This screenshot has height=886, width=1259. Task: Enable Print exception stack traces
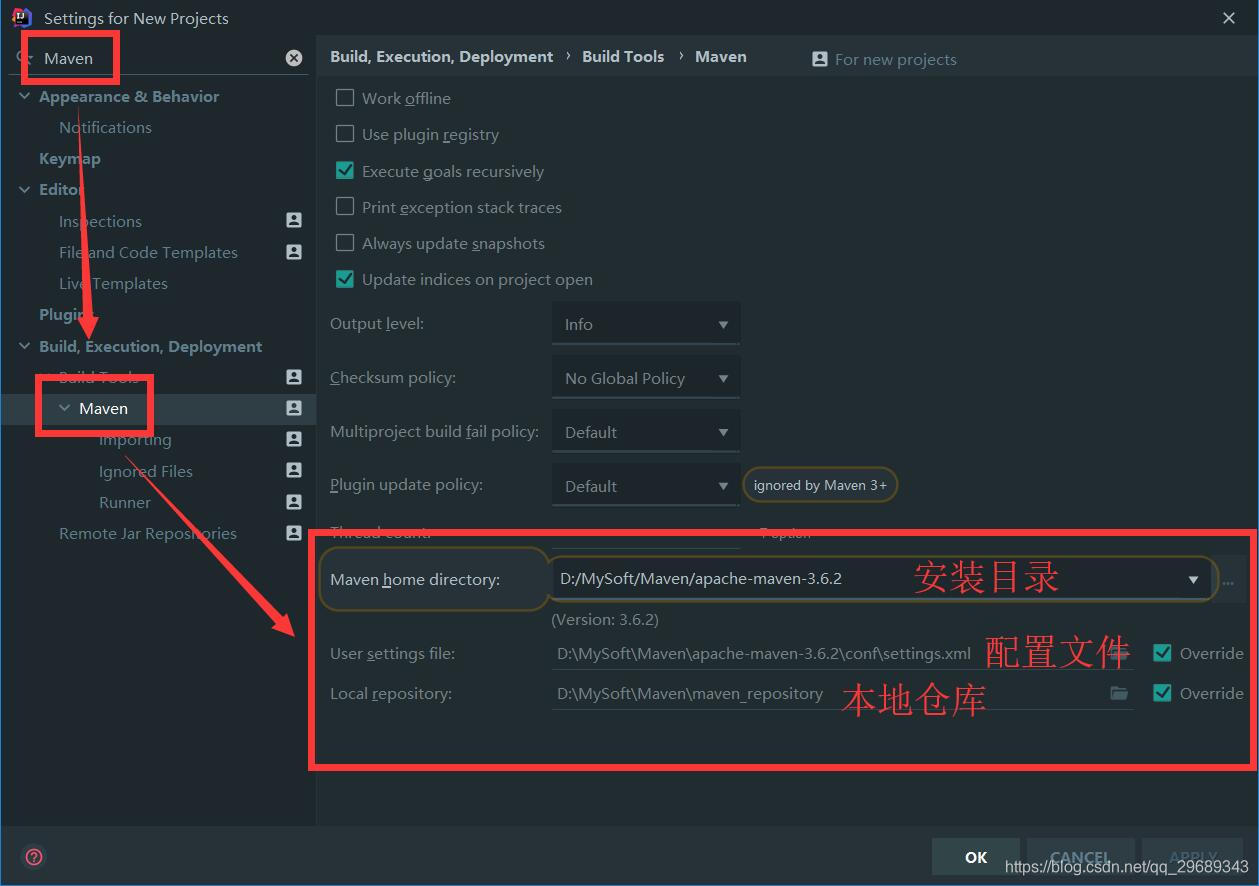pyautogui.click(x=345, y=207)
